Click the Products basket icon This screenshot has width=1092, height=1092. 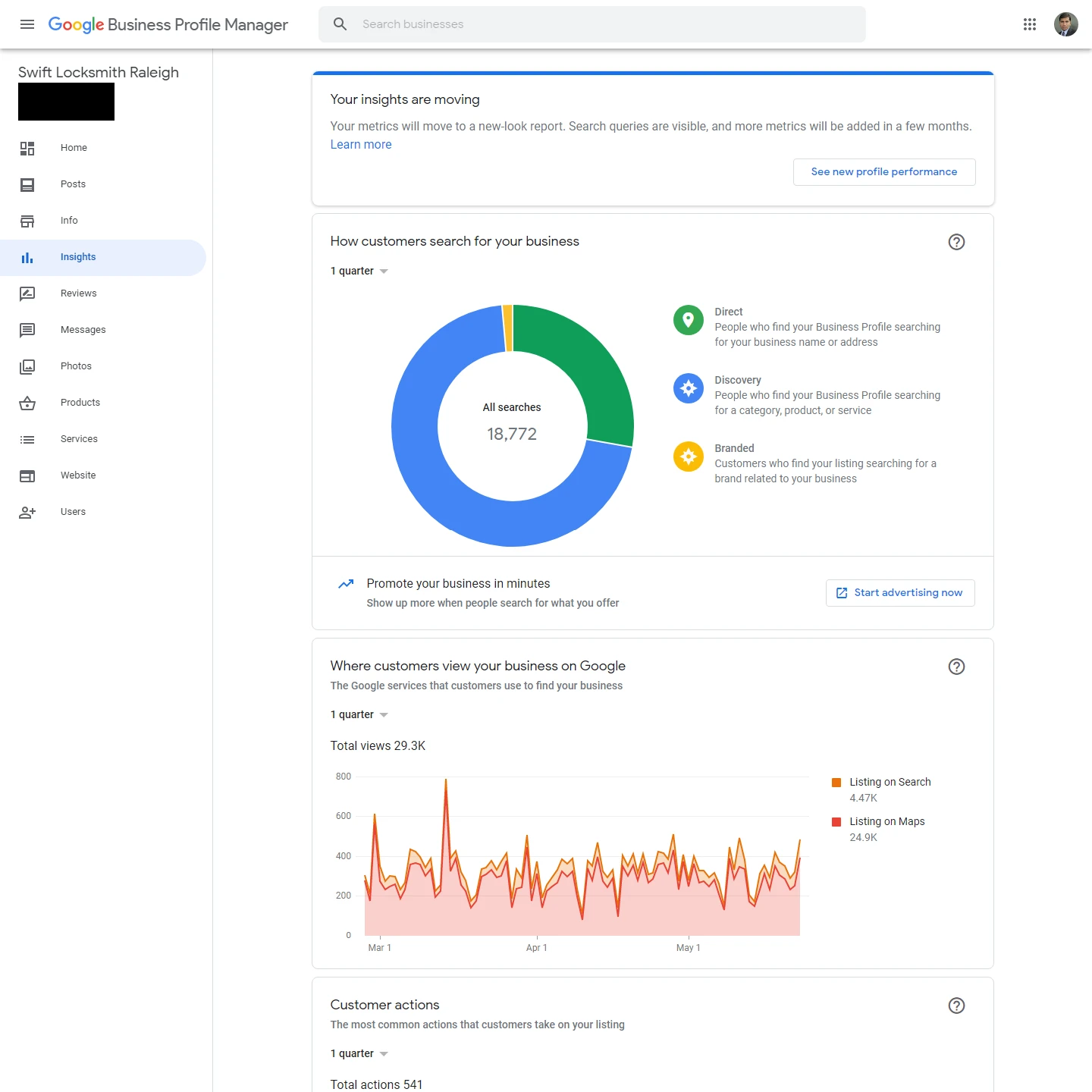point(27,403)
